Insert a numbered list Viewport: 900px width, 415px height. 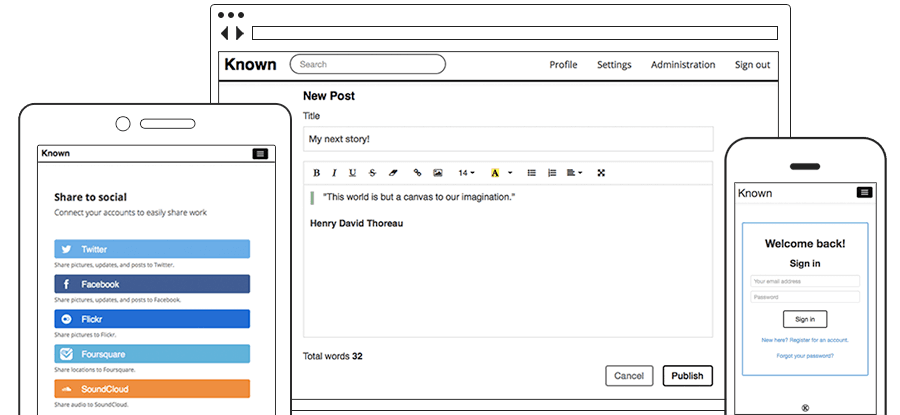click(552, 173)
